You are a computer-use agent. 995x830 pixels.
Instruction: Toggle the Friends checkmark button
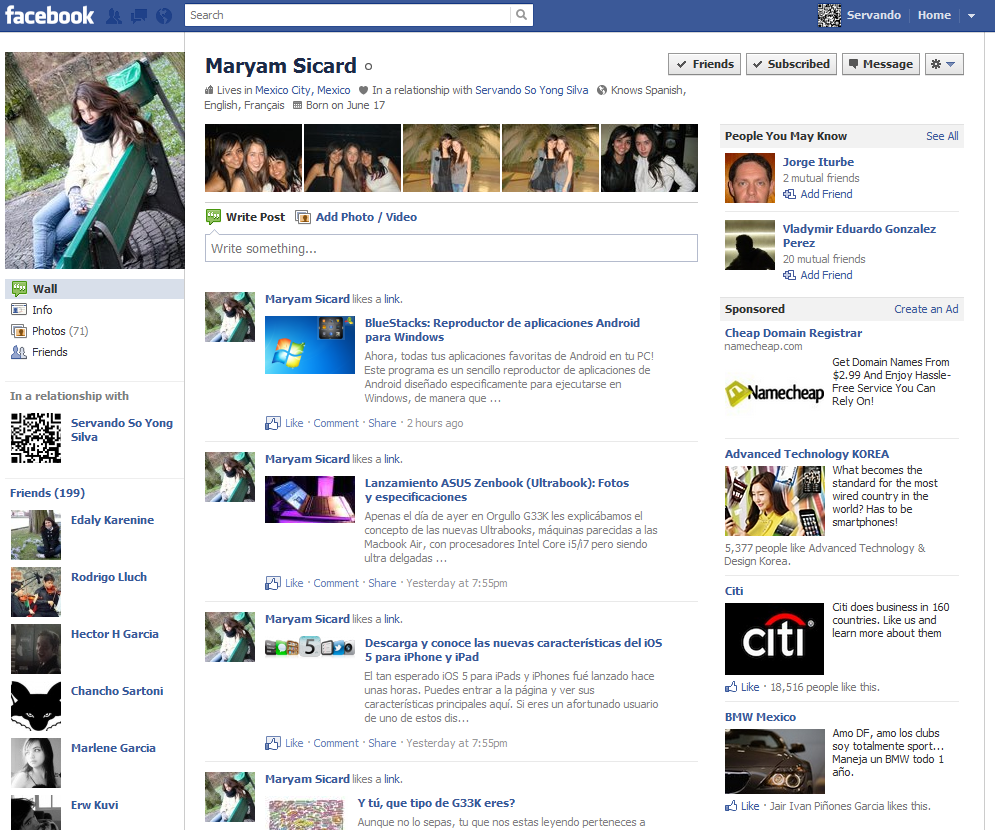tap(704, 64)
